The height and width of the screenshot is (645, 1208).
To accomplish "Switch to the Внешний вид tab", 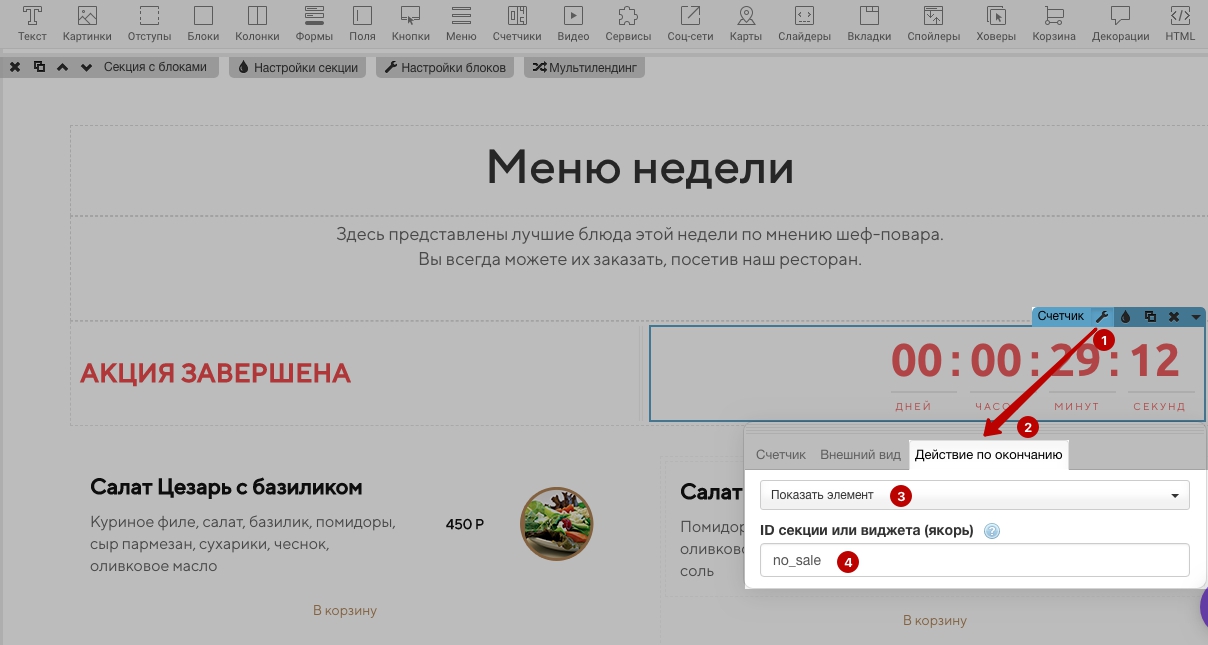I will [x=860, y=454].
